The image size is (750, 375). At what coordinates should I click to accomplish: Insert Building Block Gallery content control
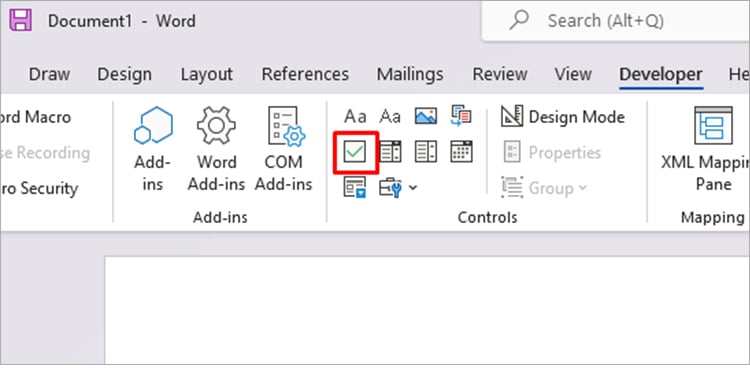461,116
